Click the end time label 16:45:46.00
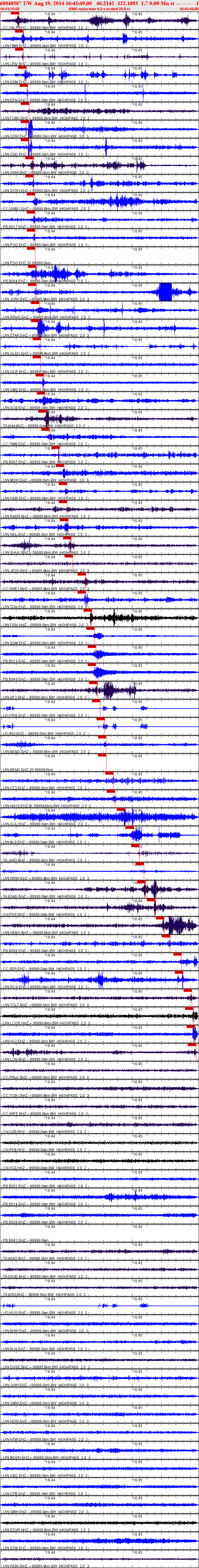Screen dimensions: 199x1568 coord(189,9)
